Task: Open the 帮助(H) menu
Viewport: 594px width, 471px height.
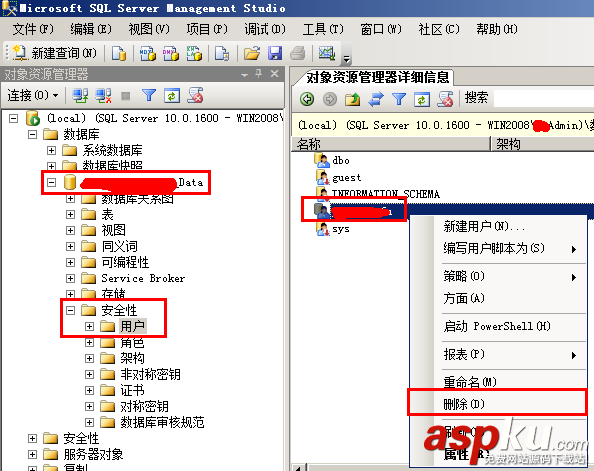Action: tap(497, 29)
